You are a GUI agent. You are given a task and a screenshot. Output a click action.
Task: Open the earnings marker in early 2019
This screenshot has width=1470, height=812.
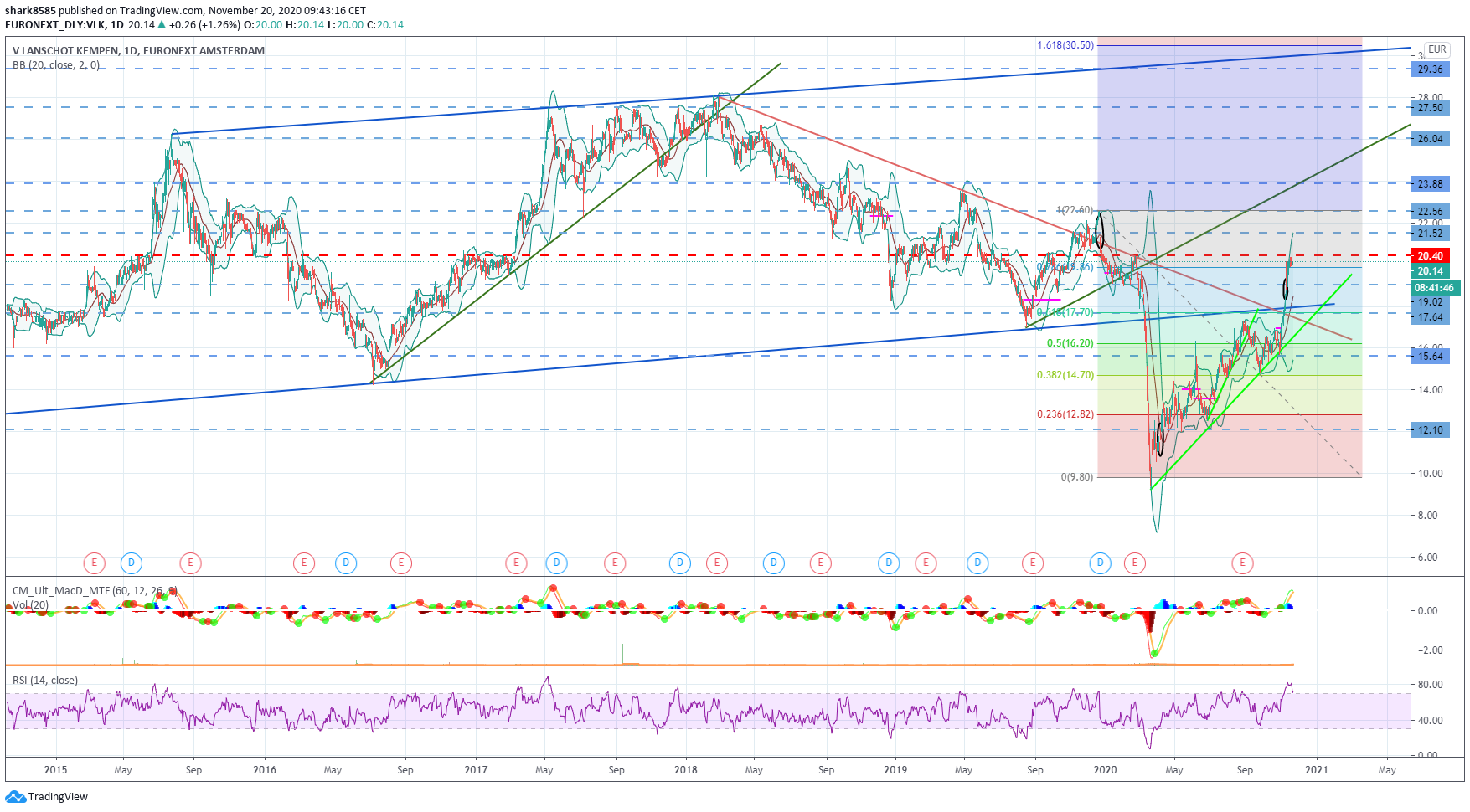pos(926,563)
